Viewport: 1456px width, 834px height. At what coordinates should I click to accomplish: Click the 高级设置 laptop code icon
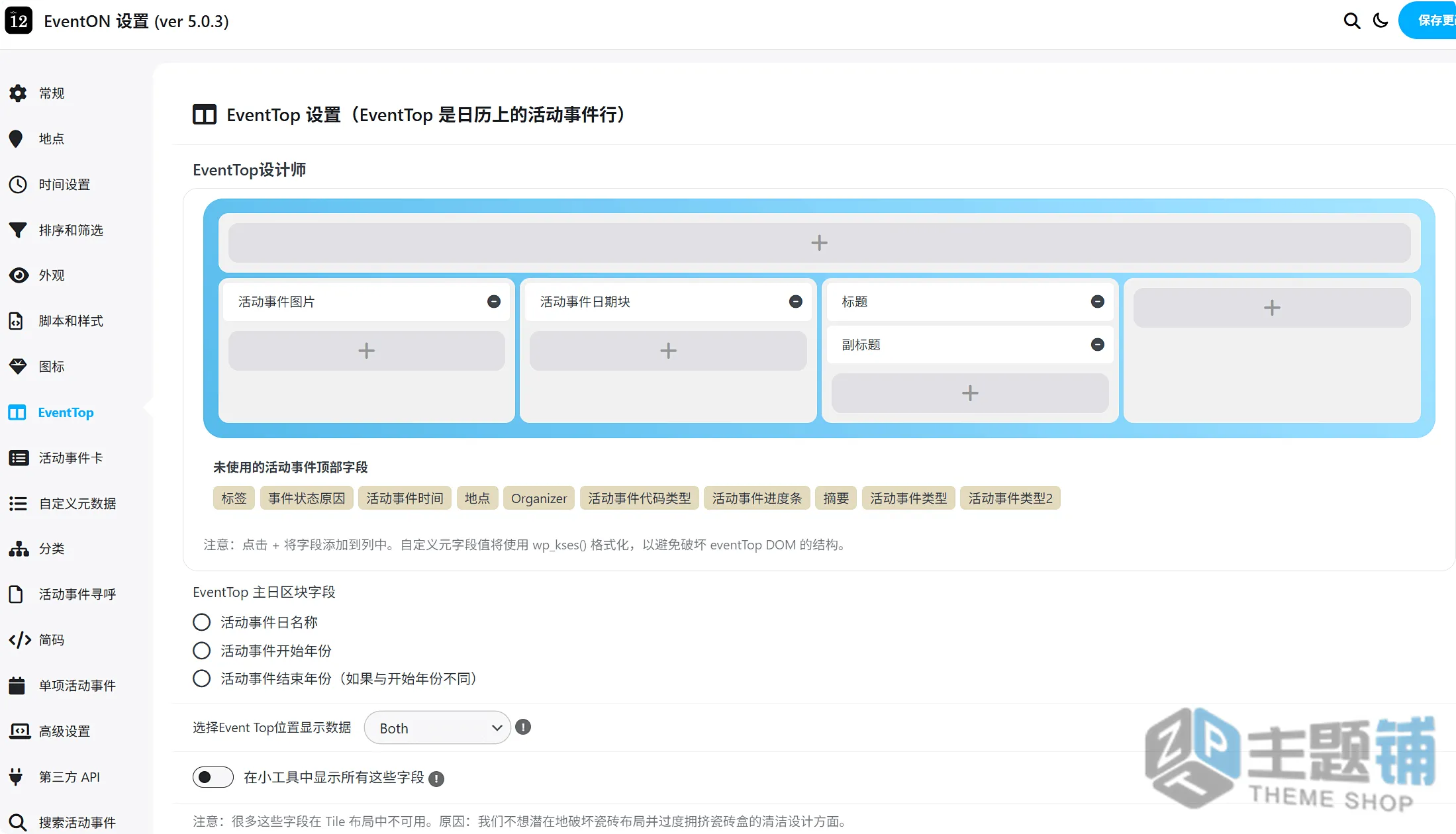click(x=20, y=731)
